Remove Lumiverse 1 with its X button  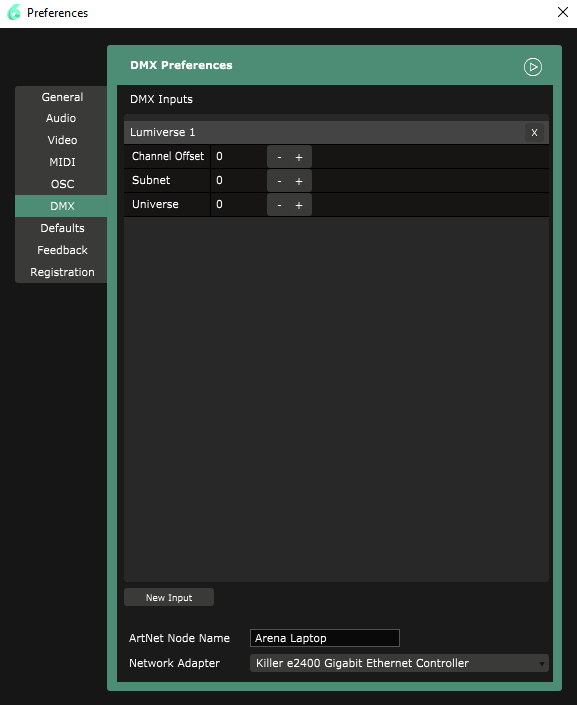[x=534, y=133]
